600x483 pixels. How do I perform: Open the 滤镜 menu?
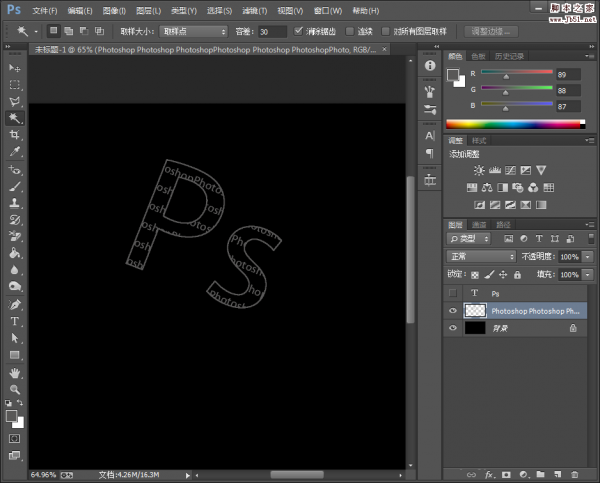pyautogui.click(x=255, y=10)
